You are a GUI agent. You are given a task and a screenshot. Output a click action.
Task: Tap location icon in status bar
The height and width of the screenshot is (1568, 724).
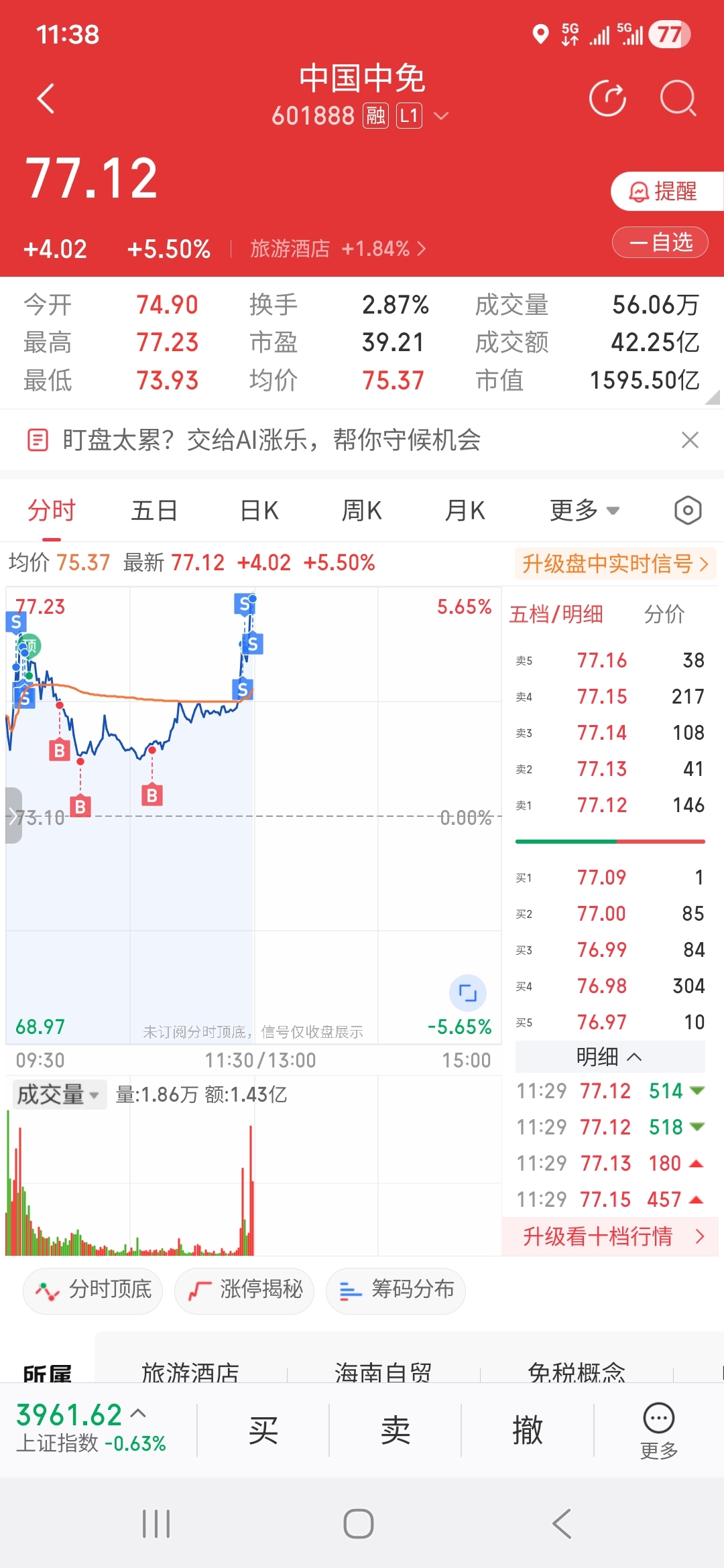point(540,34)
